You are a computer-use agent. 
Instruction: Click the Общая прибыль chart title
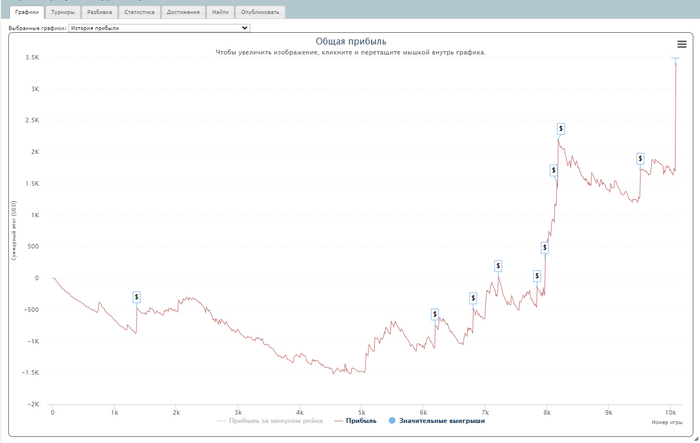coord(351,42)
